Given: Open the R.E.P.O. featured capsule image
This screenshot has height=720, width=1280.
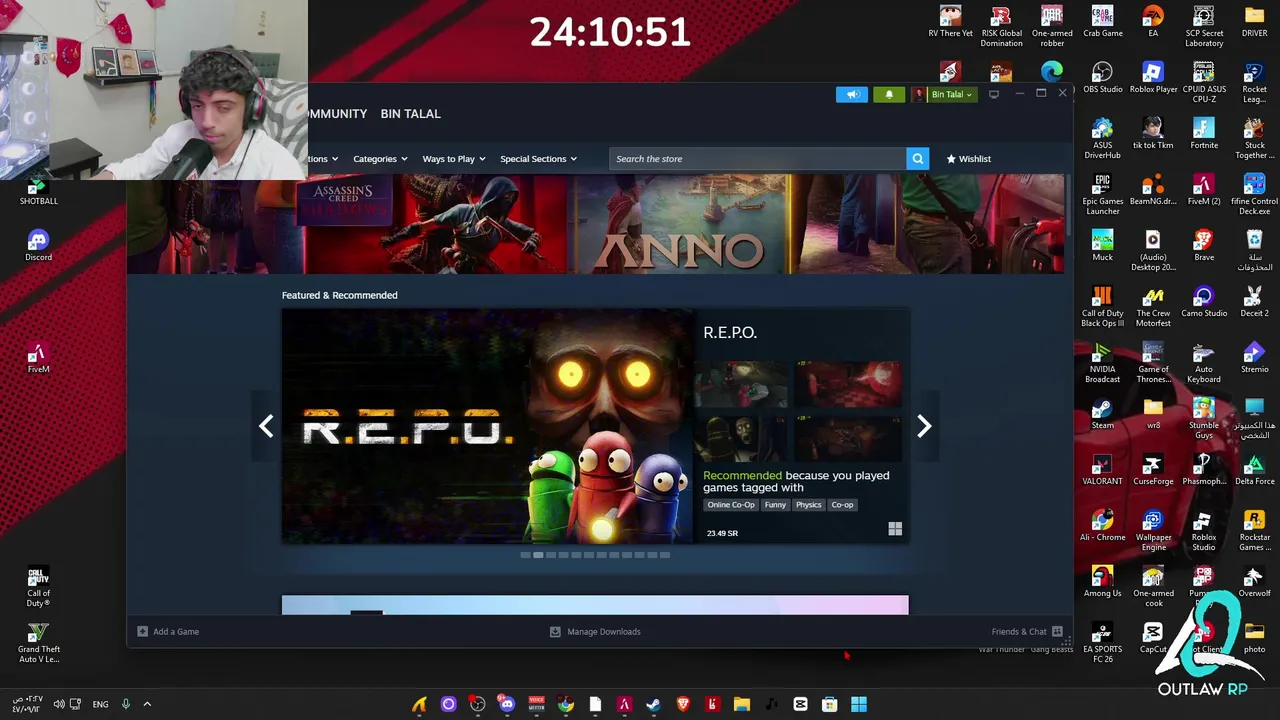Looking at the screenshot, I should click(x=487, y=427).
